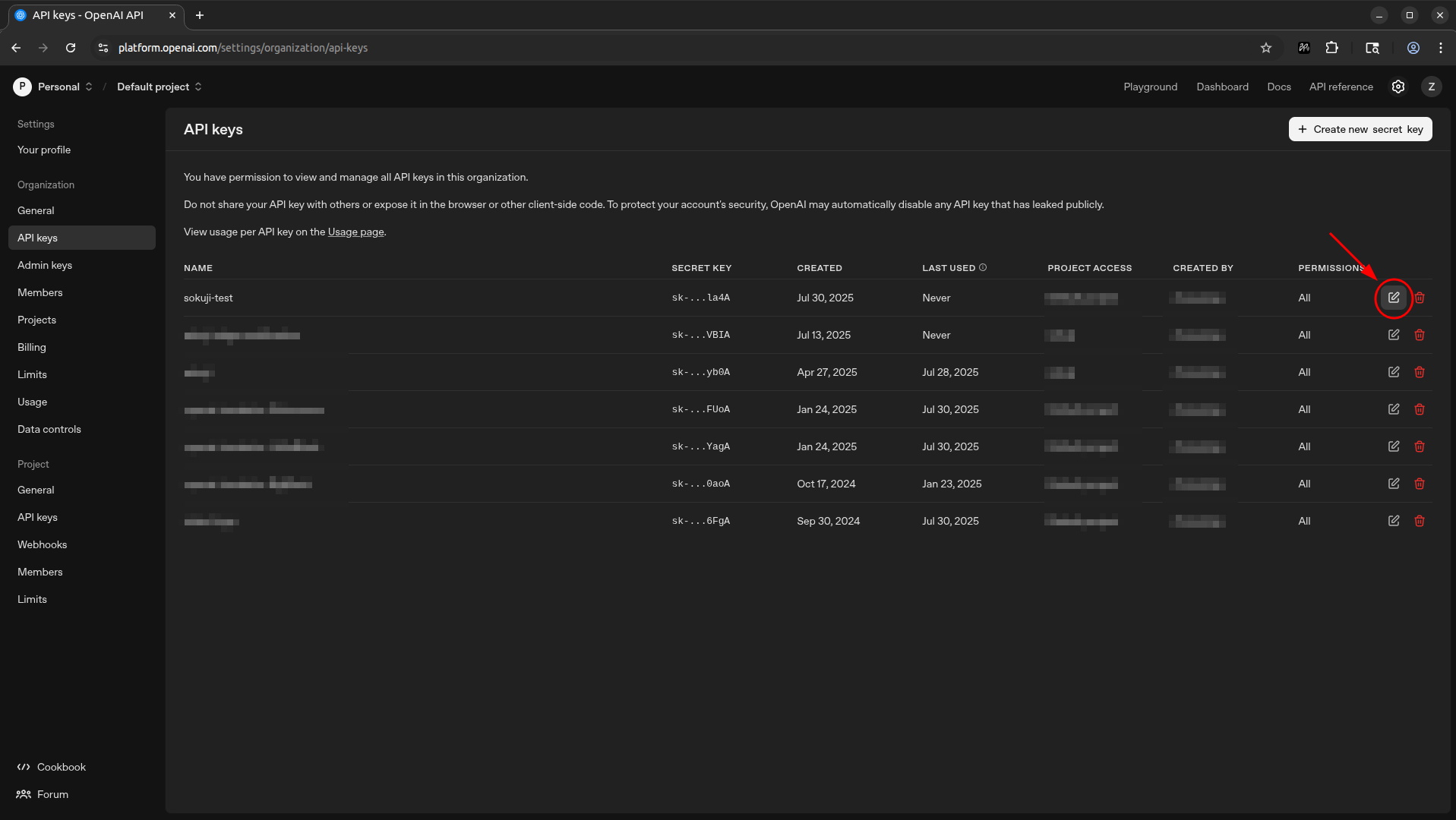Edit the key ending in yb0A
This screenshot has width=1456, height=820.
tap(1393, 372)
